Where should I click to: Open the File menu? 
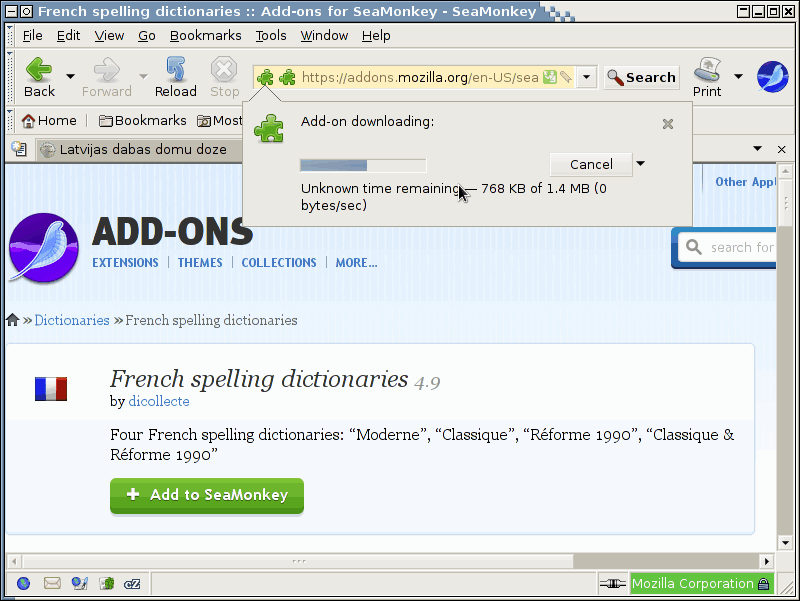coord(33,36)
